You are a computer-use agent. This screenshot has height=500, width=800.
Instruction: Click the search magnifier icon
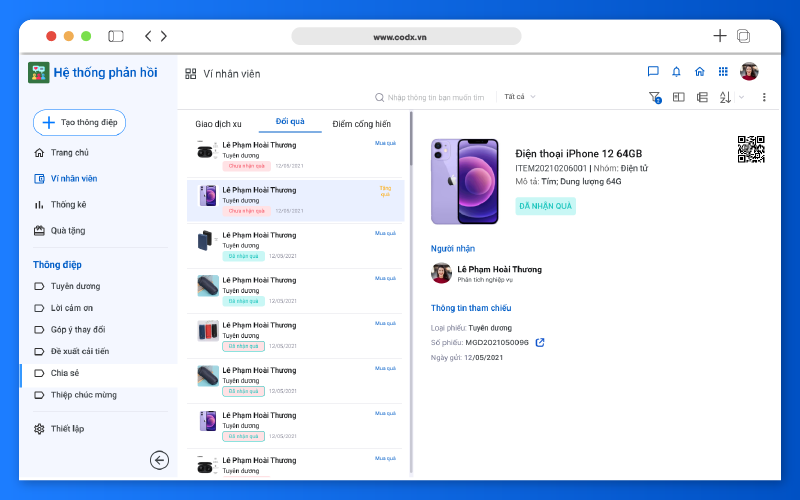click(379, 97)
